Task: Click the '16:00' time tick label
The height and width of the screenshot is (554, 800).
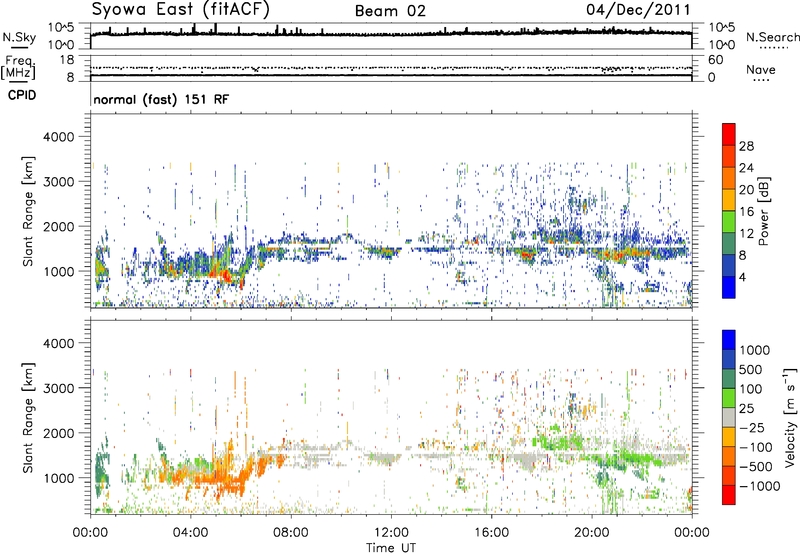Action: (x=491, y=533)
